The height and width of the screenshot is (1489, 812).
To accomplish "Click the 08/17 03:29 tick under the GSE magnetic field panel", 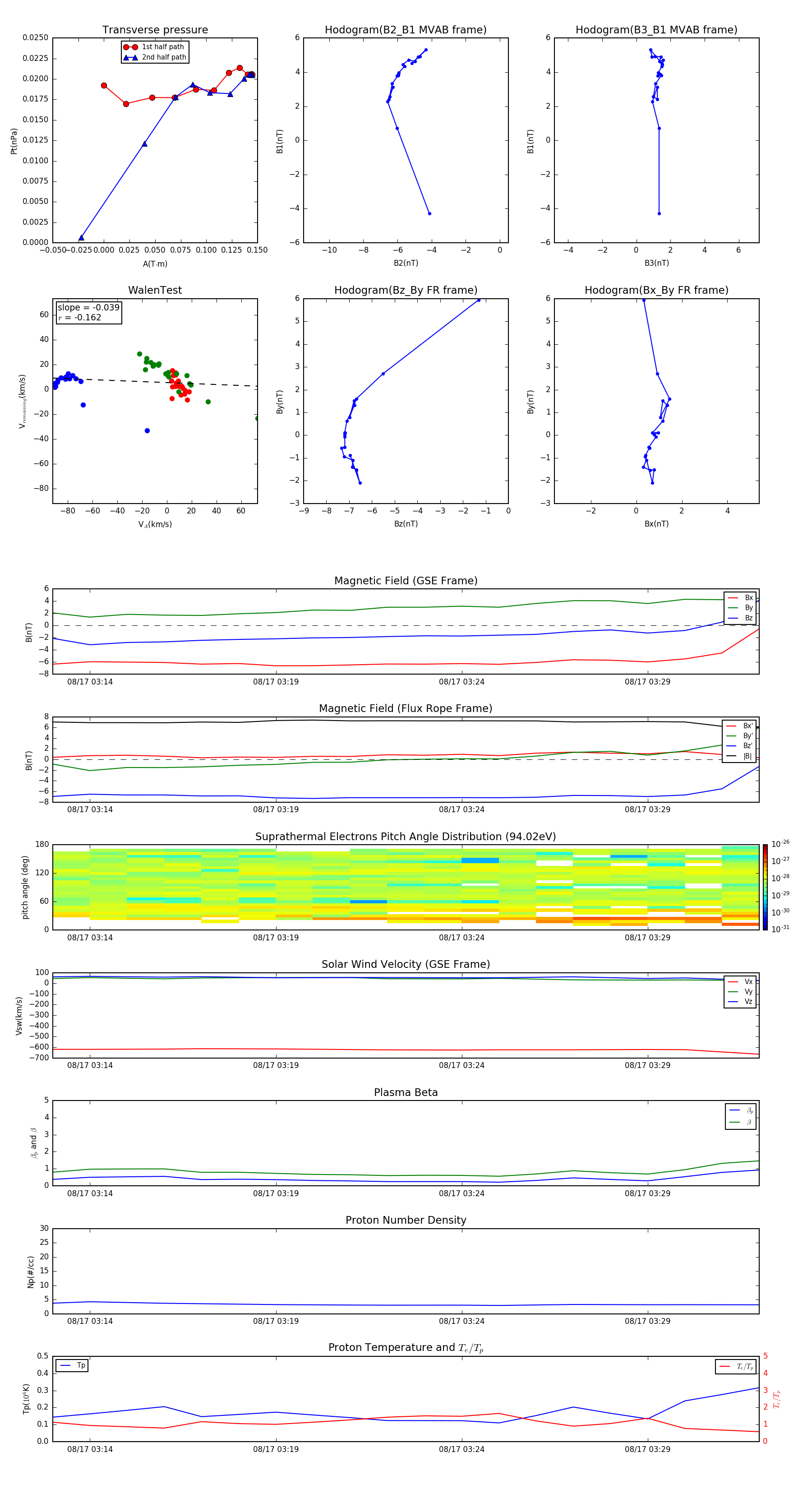I will [x=647, y=681].
